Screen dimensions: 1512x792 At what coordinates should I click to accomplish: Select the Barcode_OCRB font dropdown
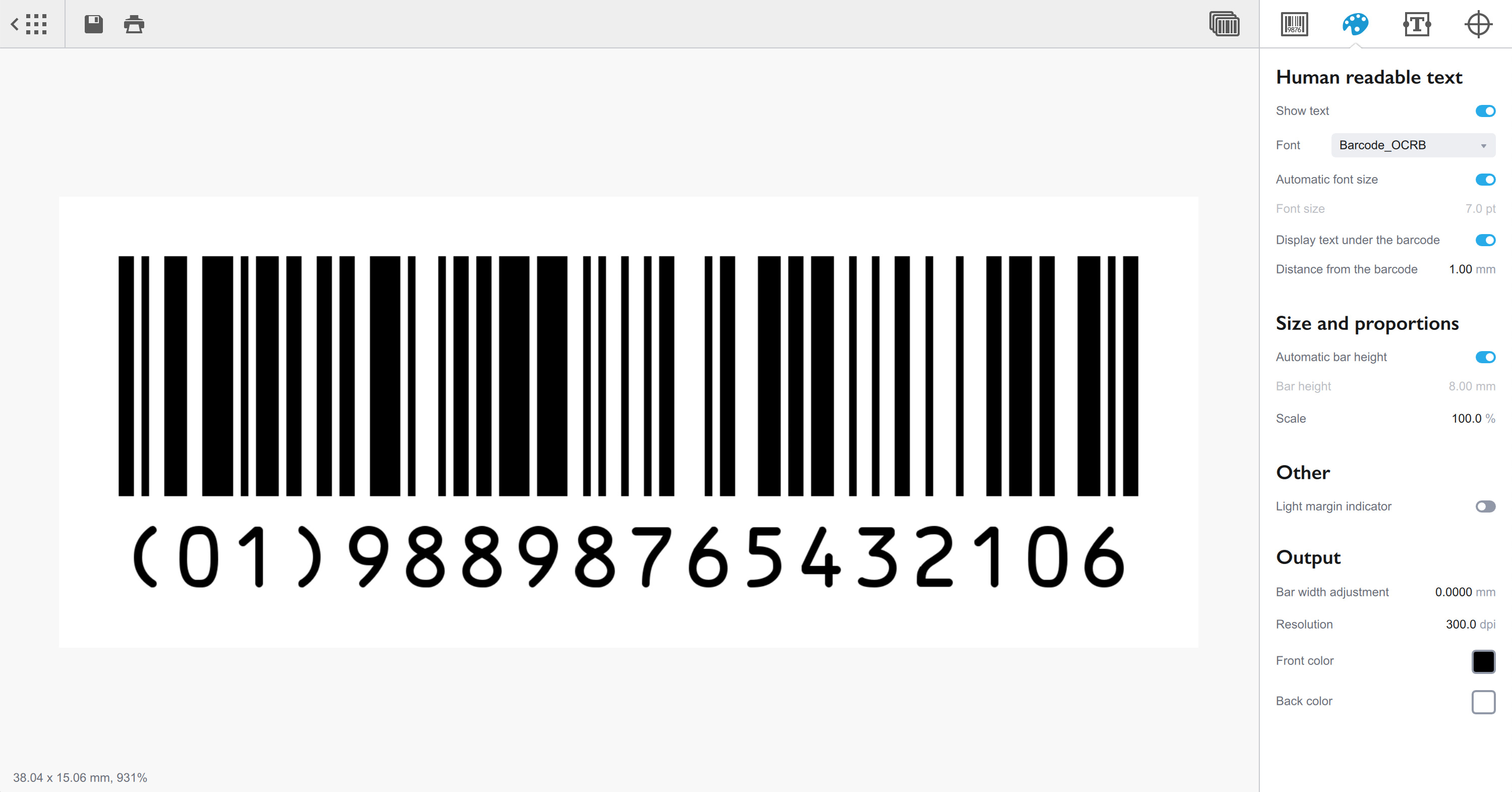(1413, 145)
